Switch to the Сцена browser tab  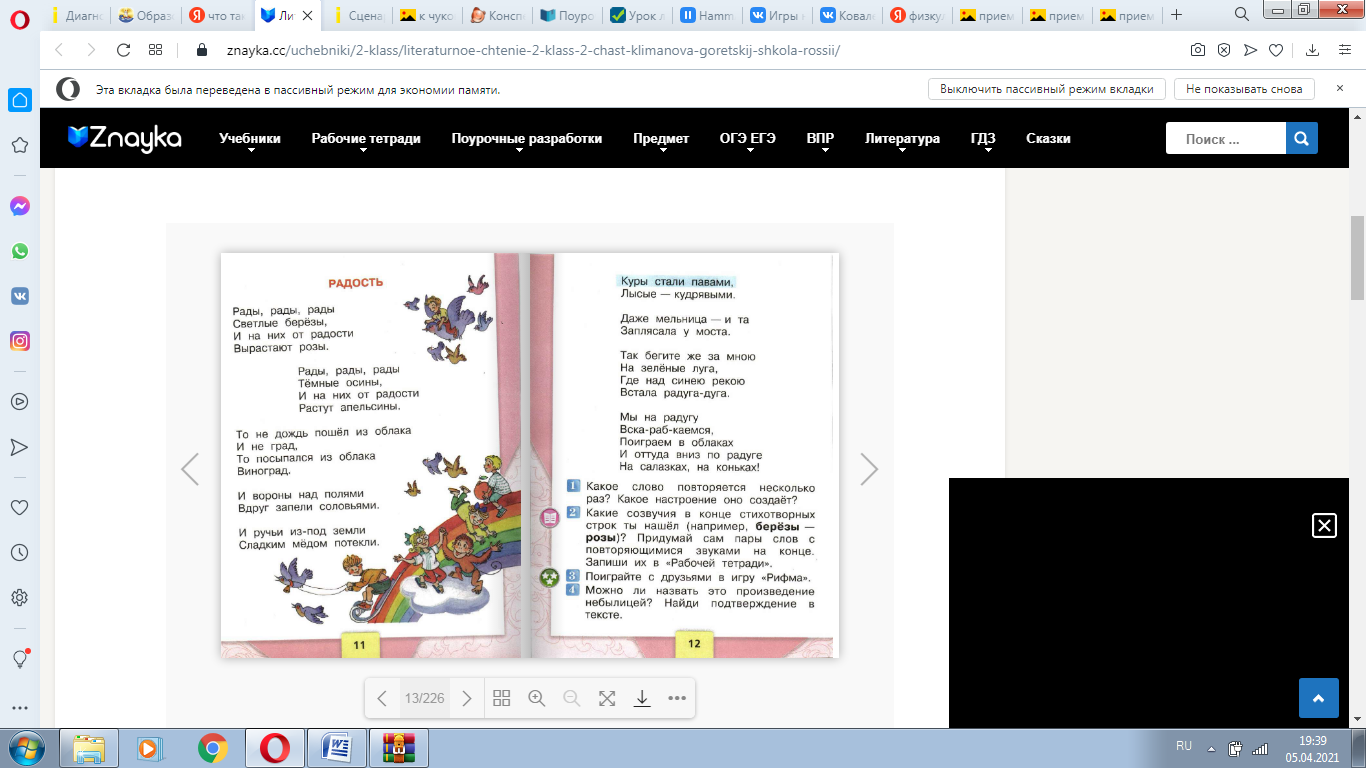pyautogui.click(x=358, y=15)
